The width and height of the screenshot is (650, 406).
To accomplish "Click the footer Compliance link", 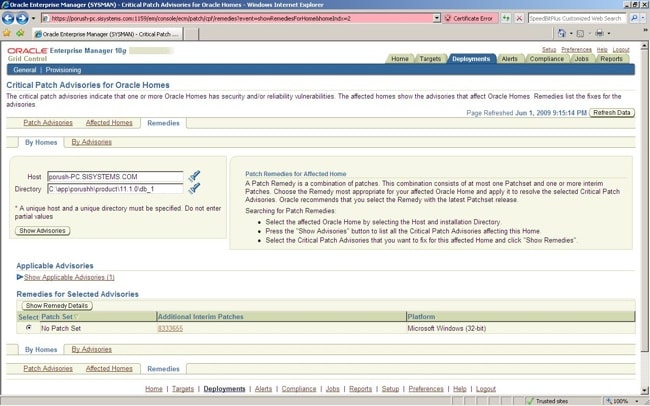I will point(298,389).
